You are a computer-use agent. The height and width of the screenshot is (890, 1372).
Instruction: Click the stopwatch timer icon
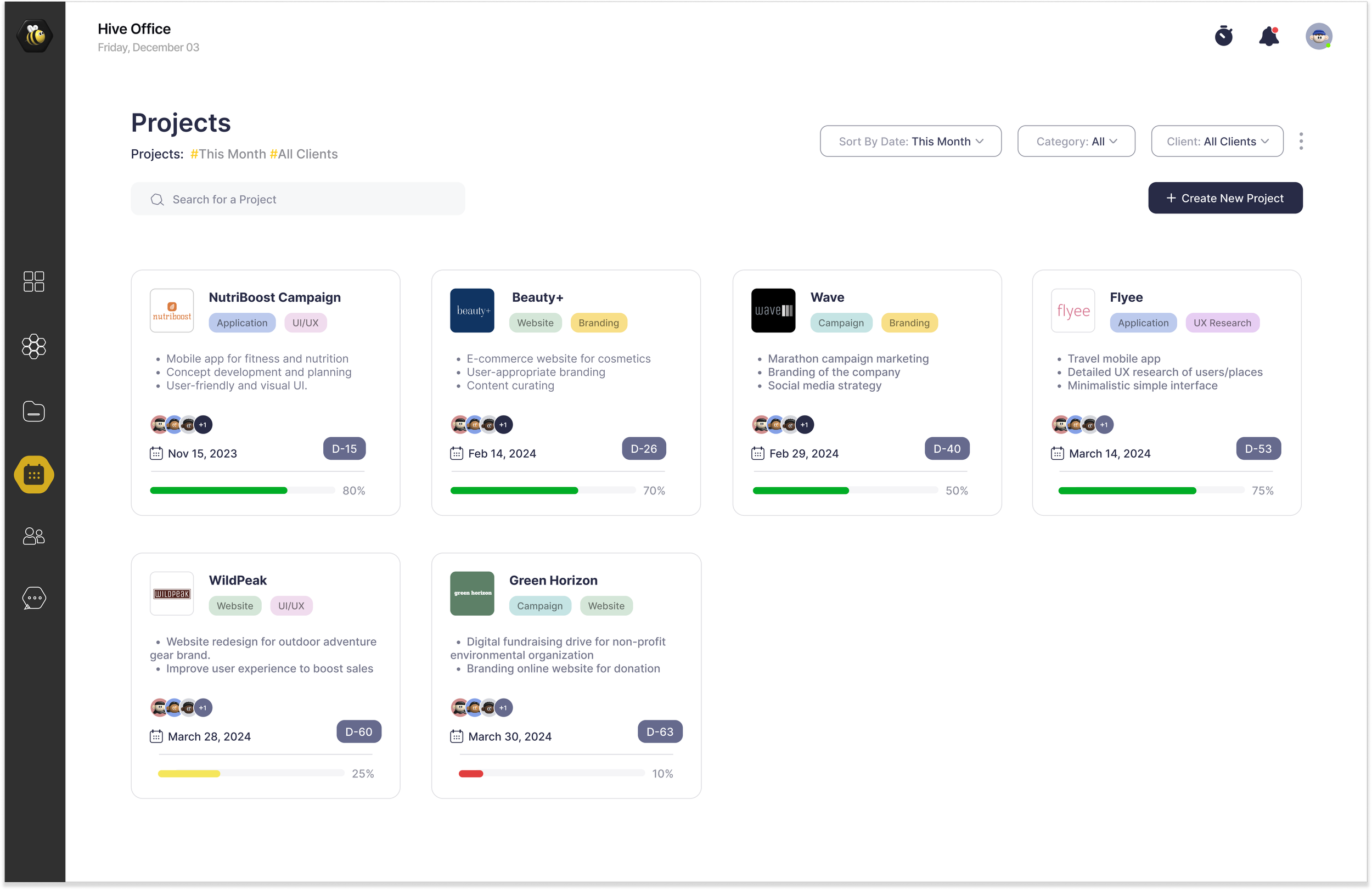(x=1223, y=36)
